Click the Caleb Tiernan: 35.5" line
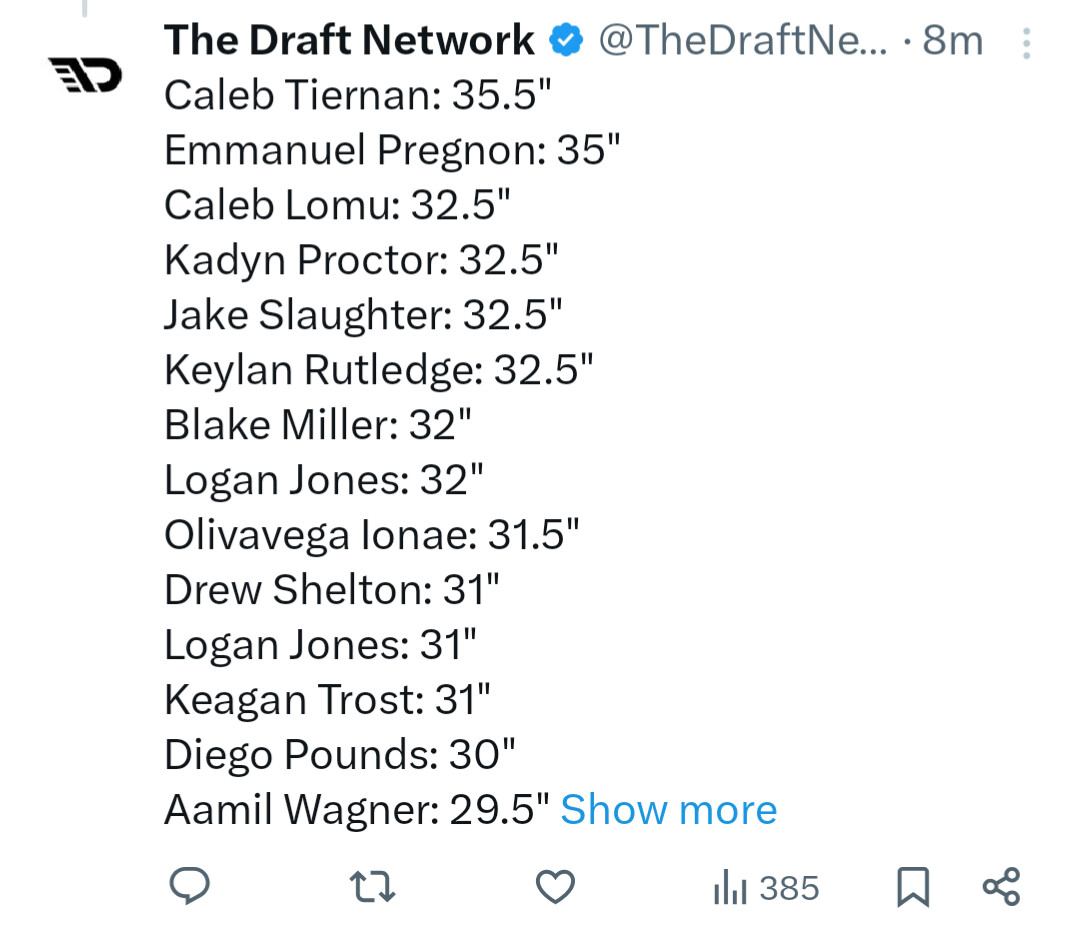This screenshot has width=1080, height=932. 357,95
